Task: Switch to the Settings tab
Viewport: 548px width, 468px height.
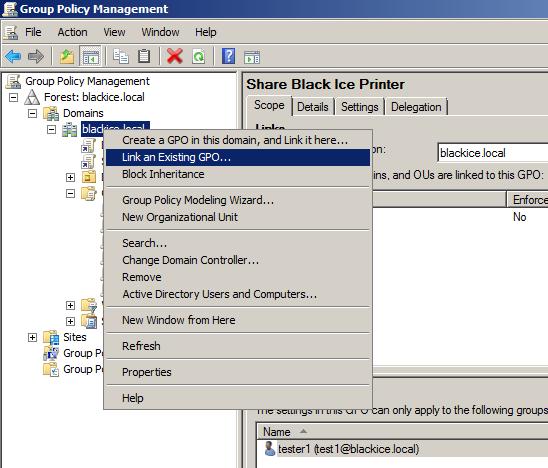Action: click(360, 107)
